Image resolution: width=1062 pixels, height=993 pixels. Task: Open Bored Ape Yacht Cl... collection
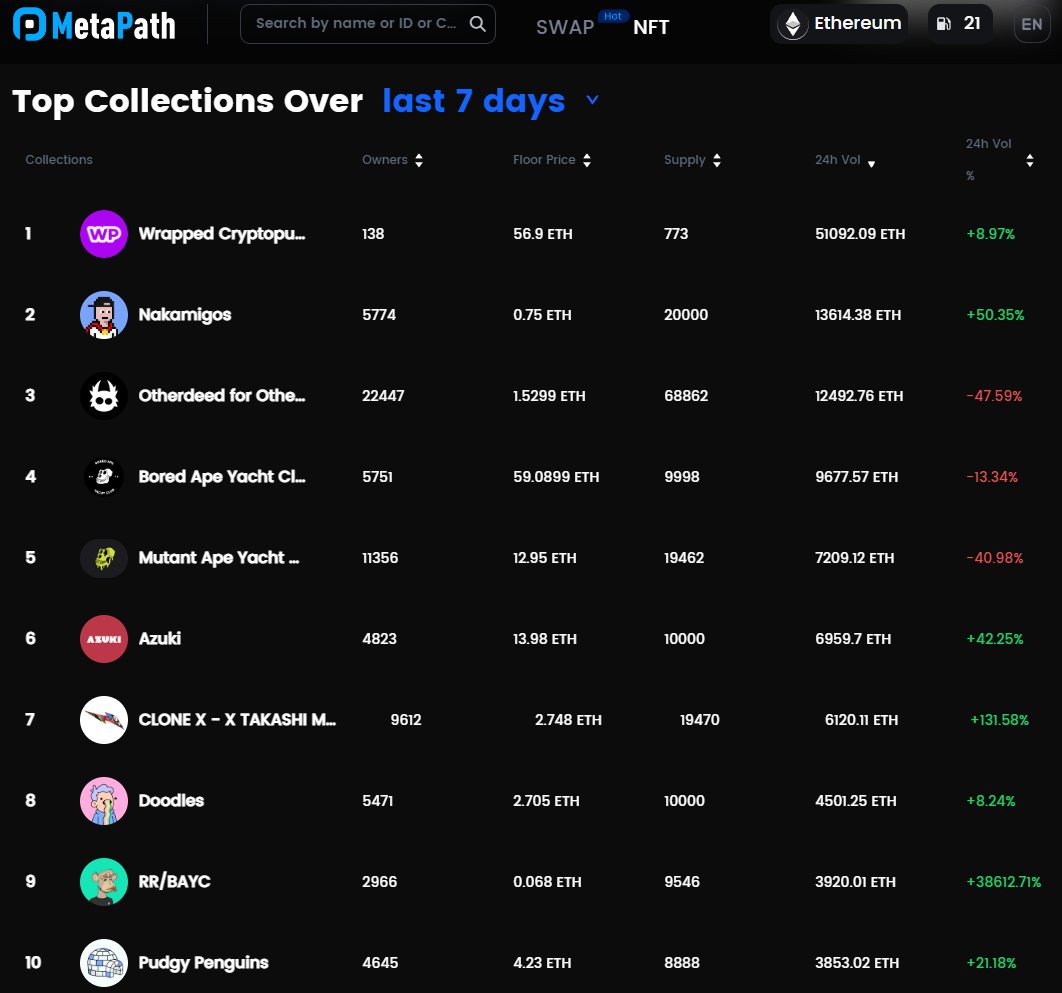(221, 477)
